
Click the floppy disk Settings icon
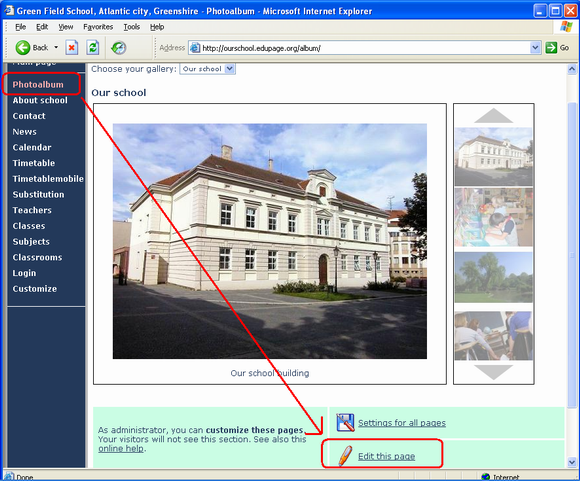(x=345, y=423)
